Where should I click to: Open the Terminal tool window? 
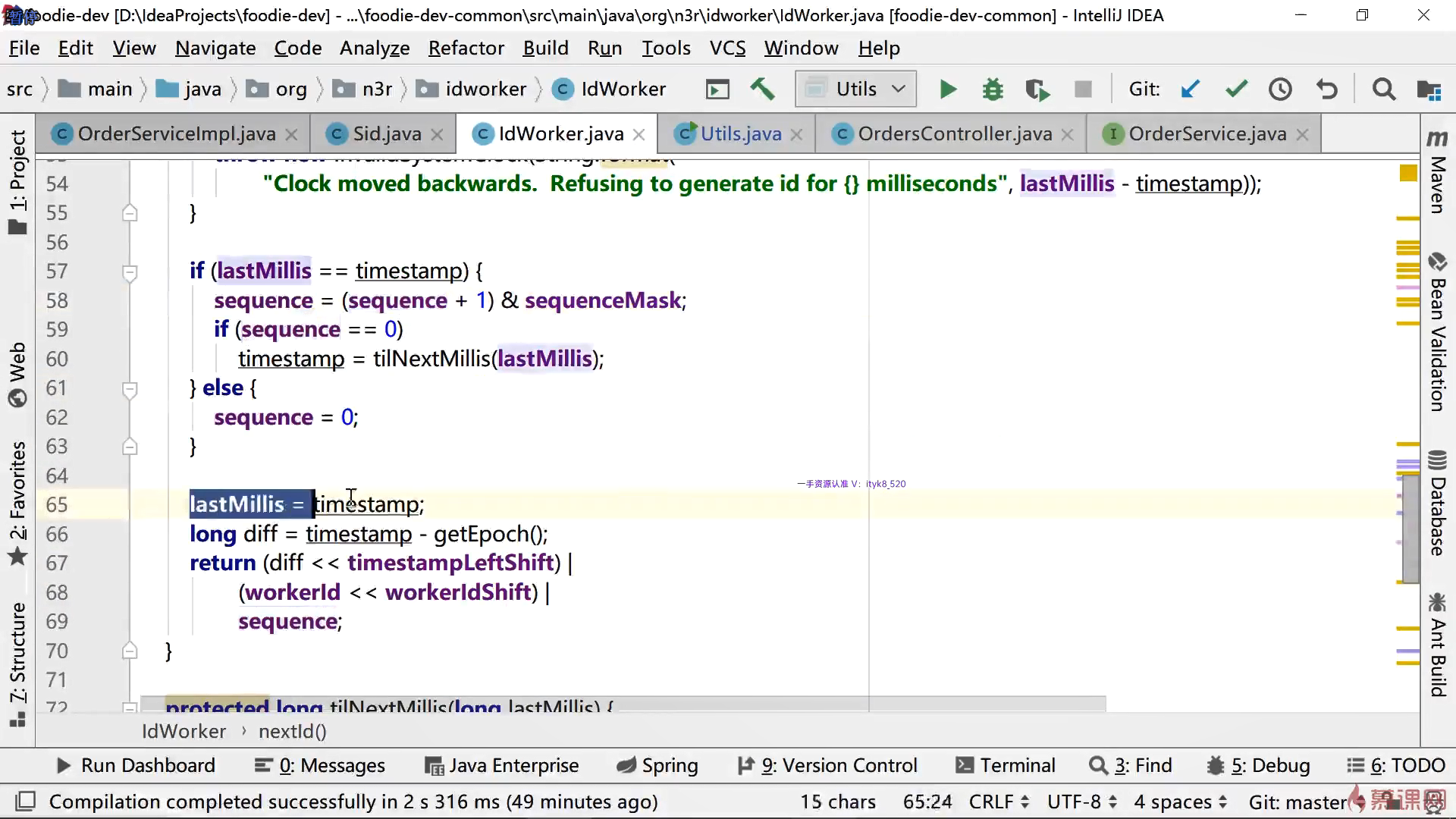1006,765
